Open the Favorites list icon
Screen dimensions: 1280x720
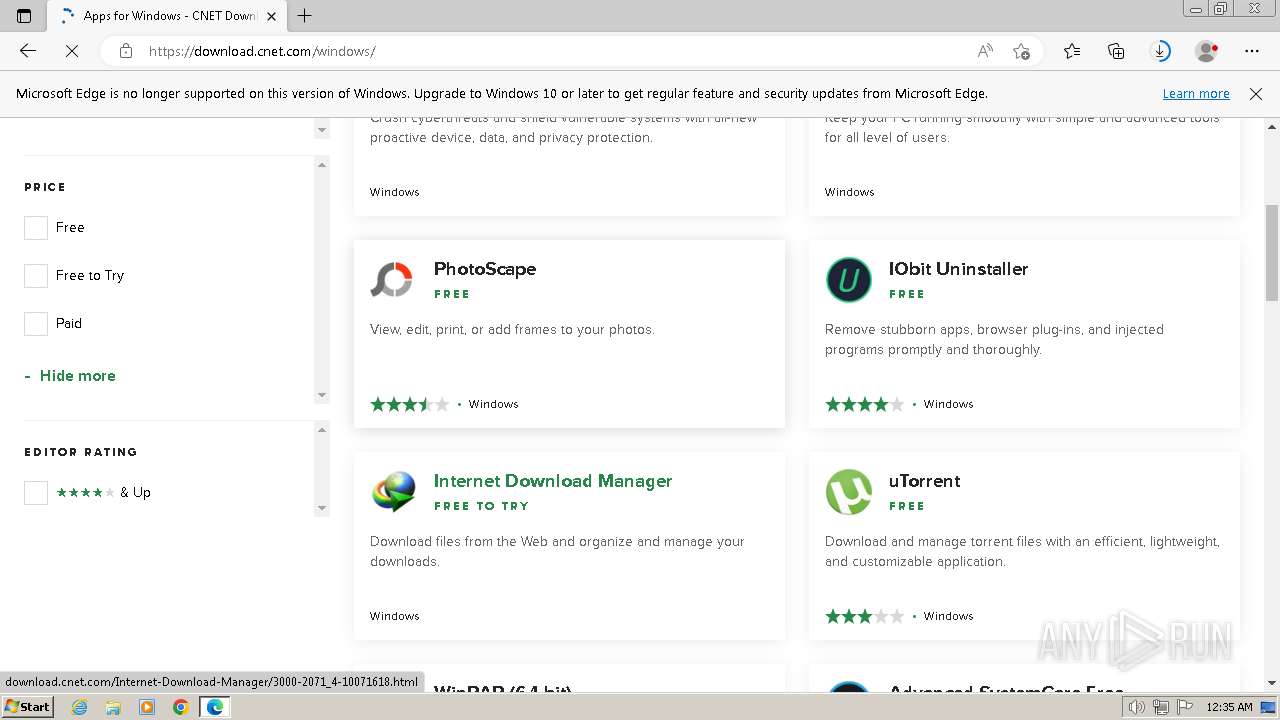pos(1072,51)
